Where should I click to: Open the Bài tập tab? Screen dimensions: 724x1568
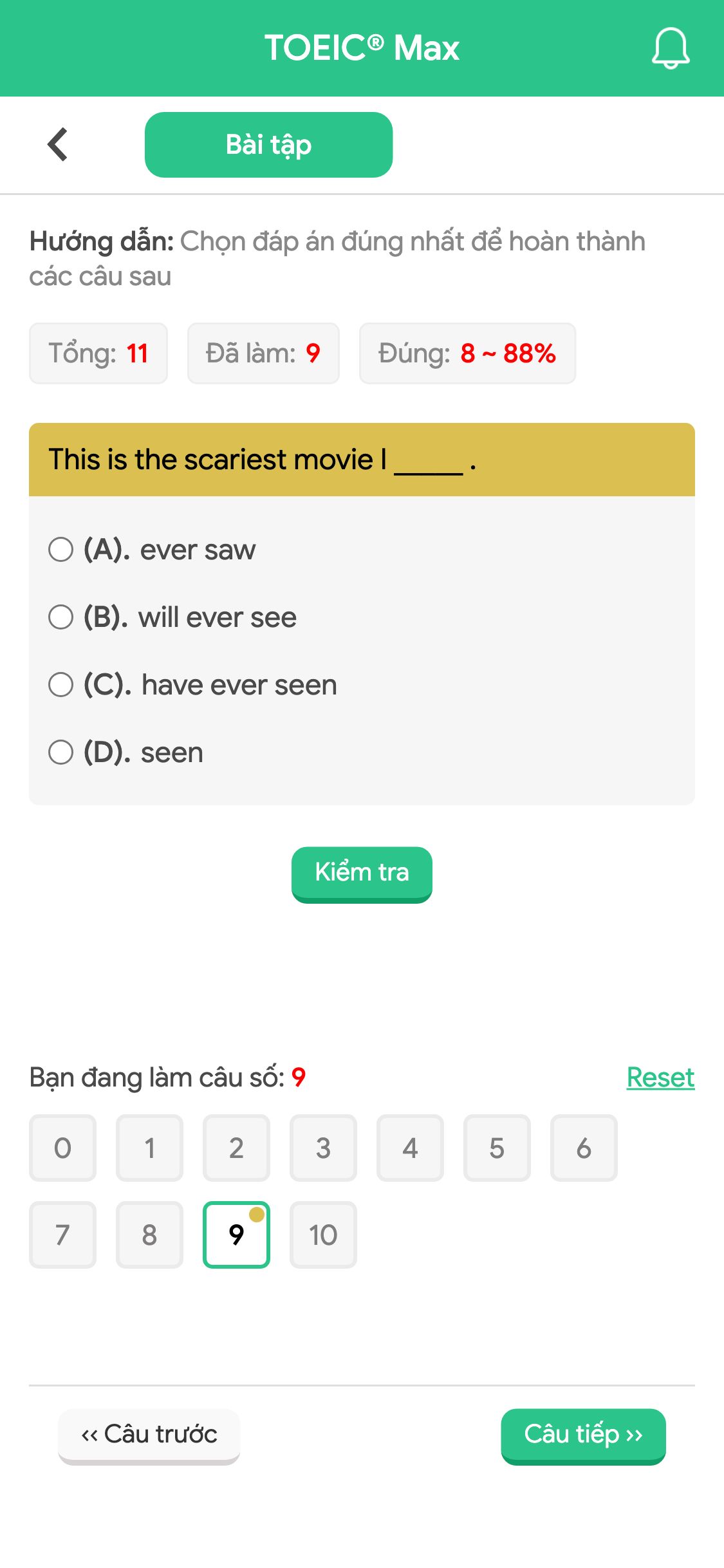tap(268, 145)
